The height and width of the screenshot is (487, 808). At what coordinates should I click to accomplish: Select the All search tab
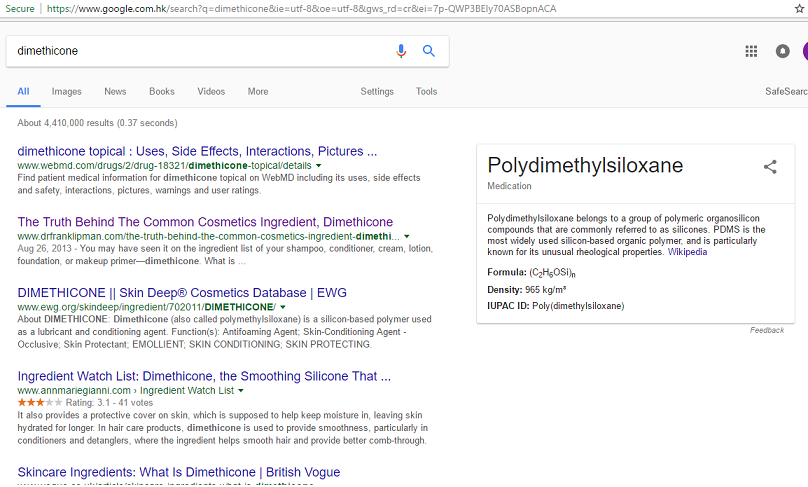point(23,92)
